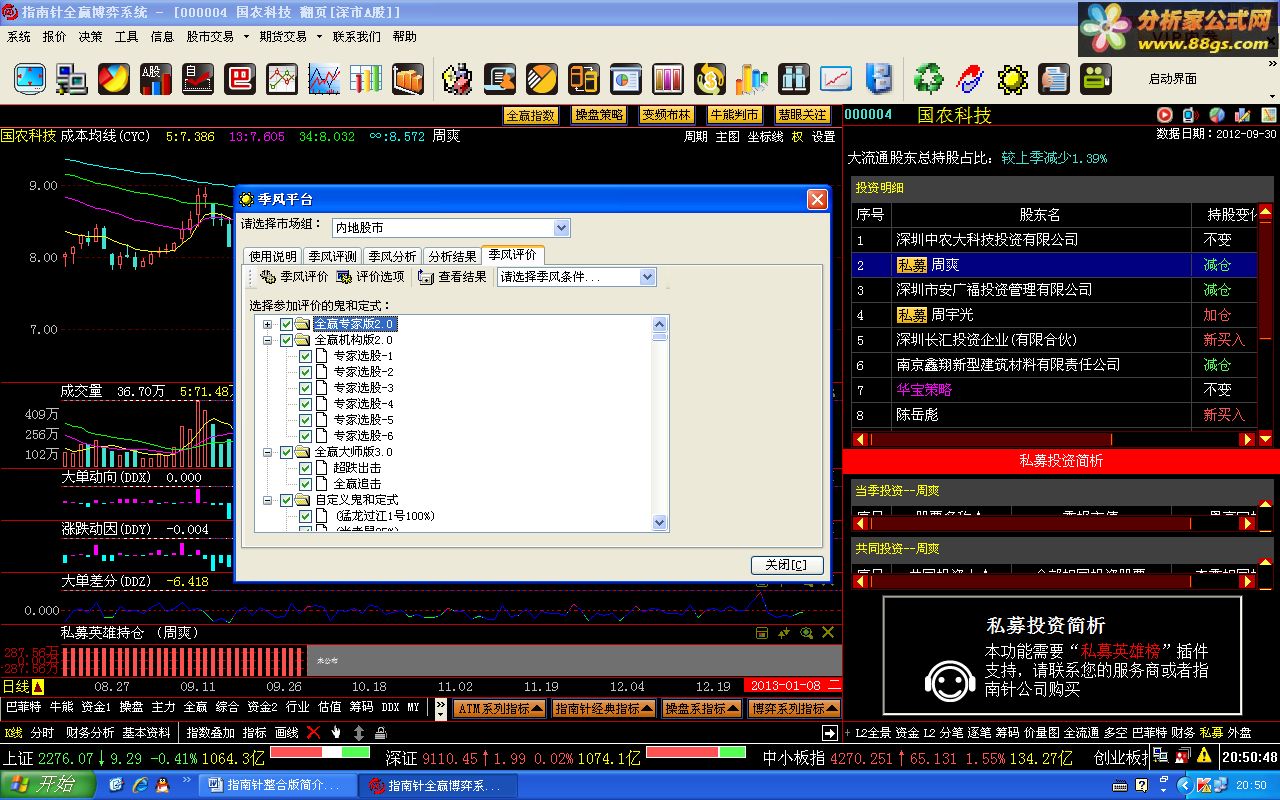Collapse the 全赢机构版2.0 tree node
1280x800 pixels.
268,340
